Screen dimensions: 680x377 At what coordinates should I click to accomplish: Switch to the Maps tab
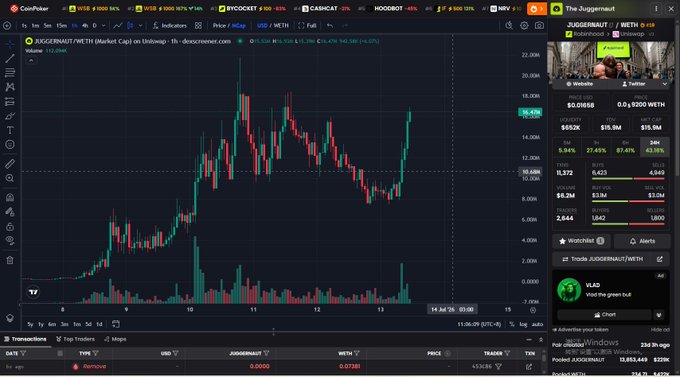click(115, 339)
